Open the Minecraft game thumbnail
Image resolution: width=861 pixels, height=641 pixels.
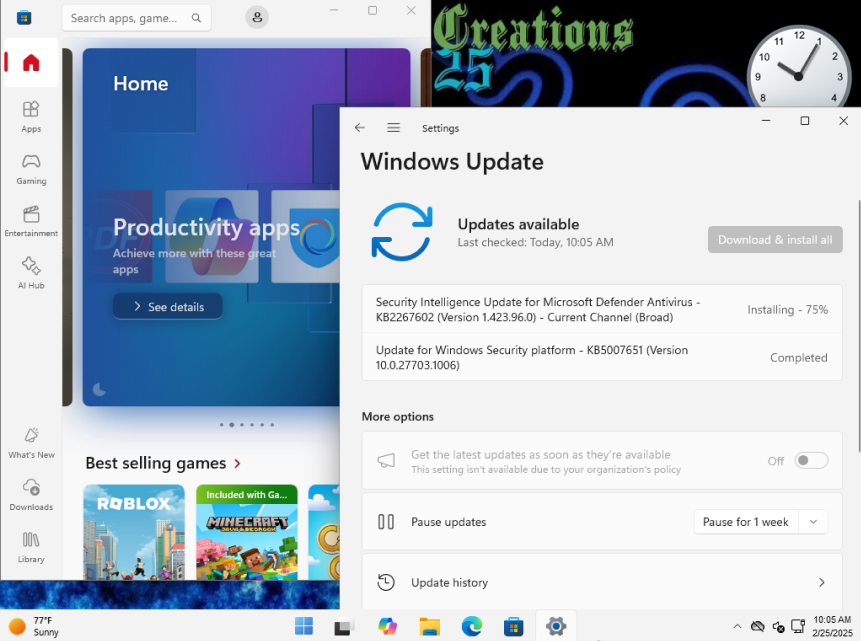[247, 532]
